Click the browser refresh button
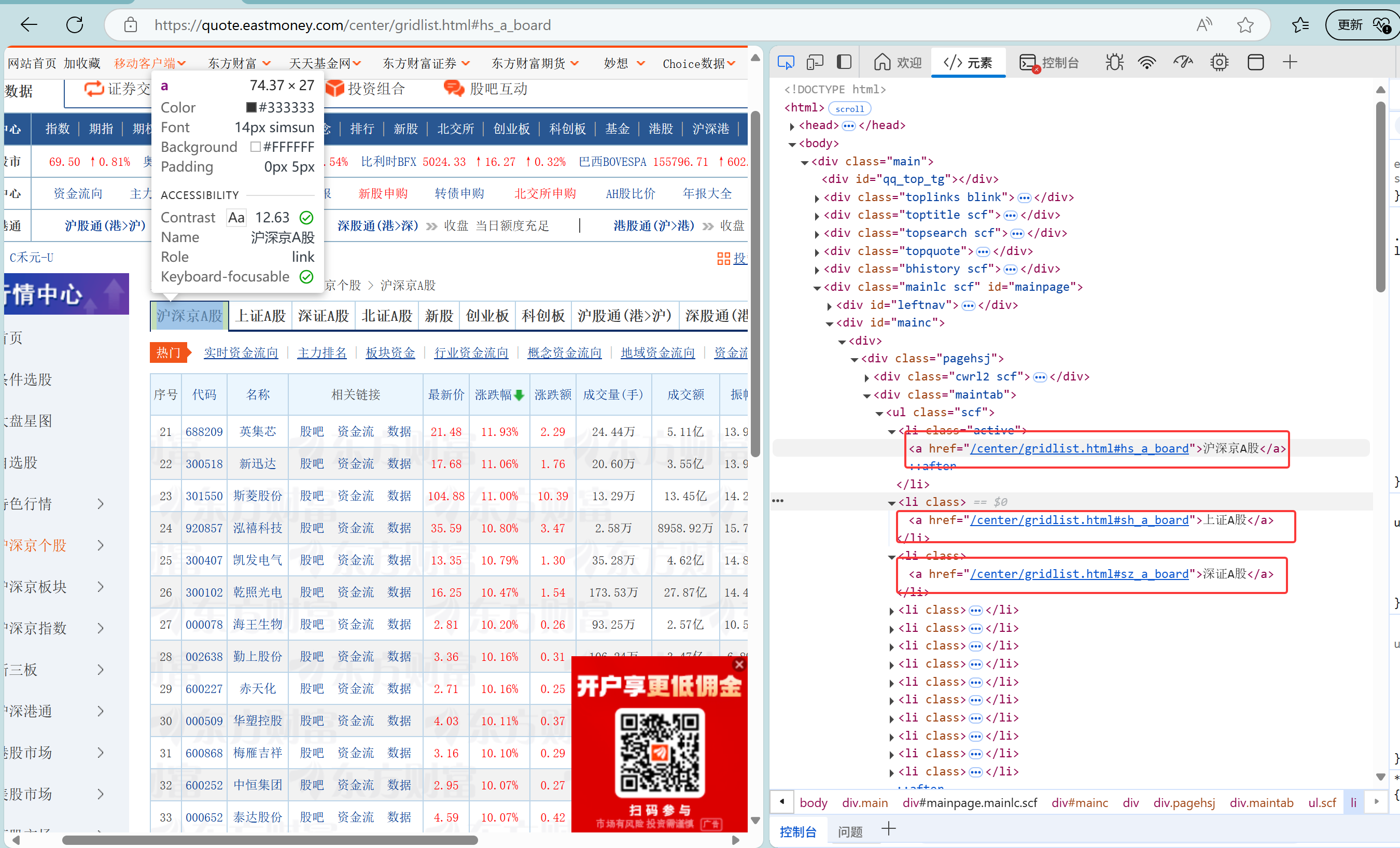 [75, 25]
